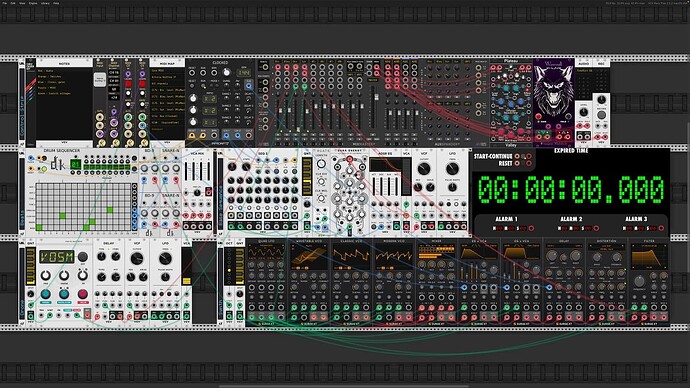Click the BPM knob on Clocked module
This screenshot has height=388, width=690.
[227, 72]
